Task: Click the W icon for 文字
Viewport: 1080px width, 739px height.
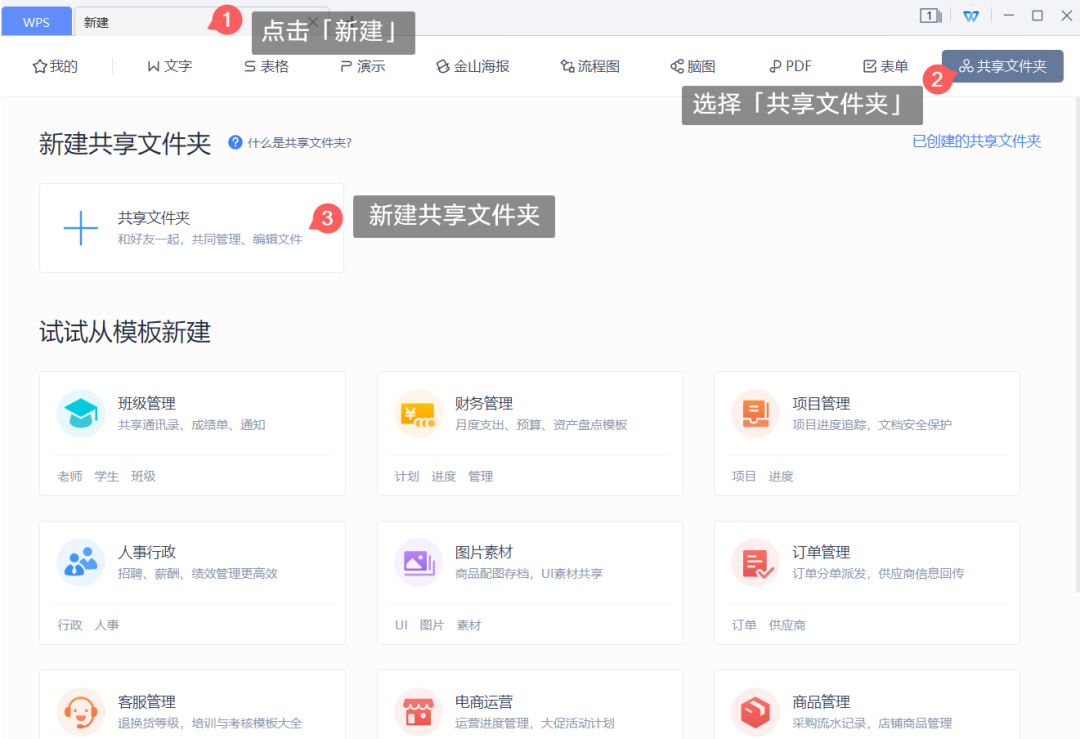Action: [154, 66]
